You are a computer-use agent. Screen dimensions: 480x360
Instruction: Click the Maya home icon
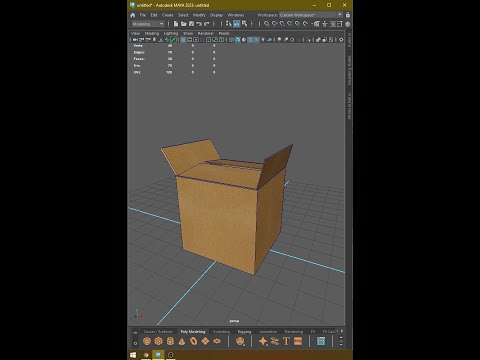pos(133,15)
